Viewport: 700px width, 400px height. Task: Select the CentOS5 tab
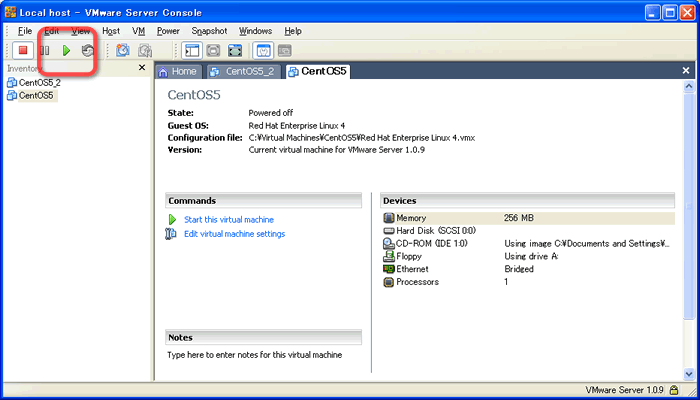318,71
